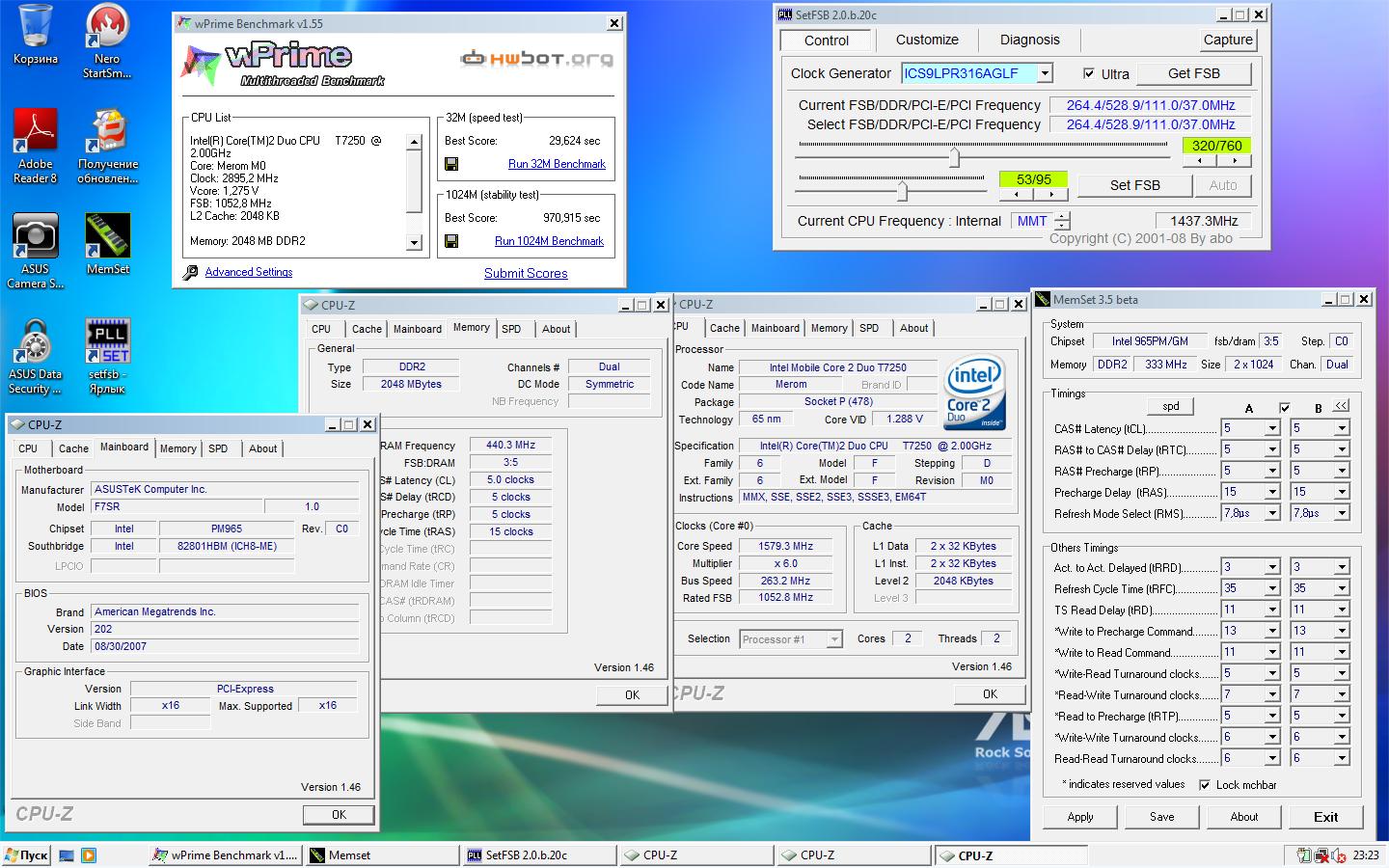
Task: Click the save icon beside 1024M Best Score
Action: click(450, 241)
